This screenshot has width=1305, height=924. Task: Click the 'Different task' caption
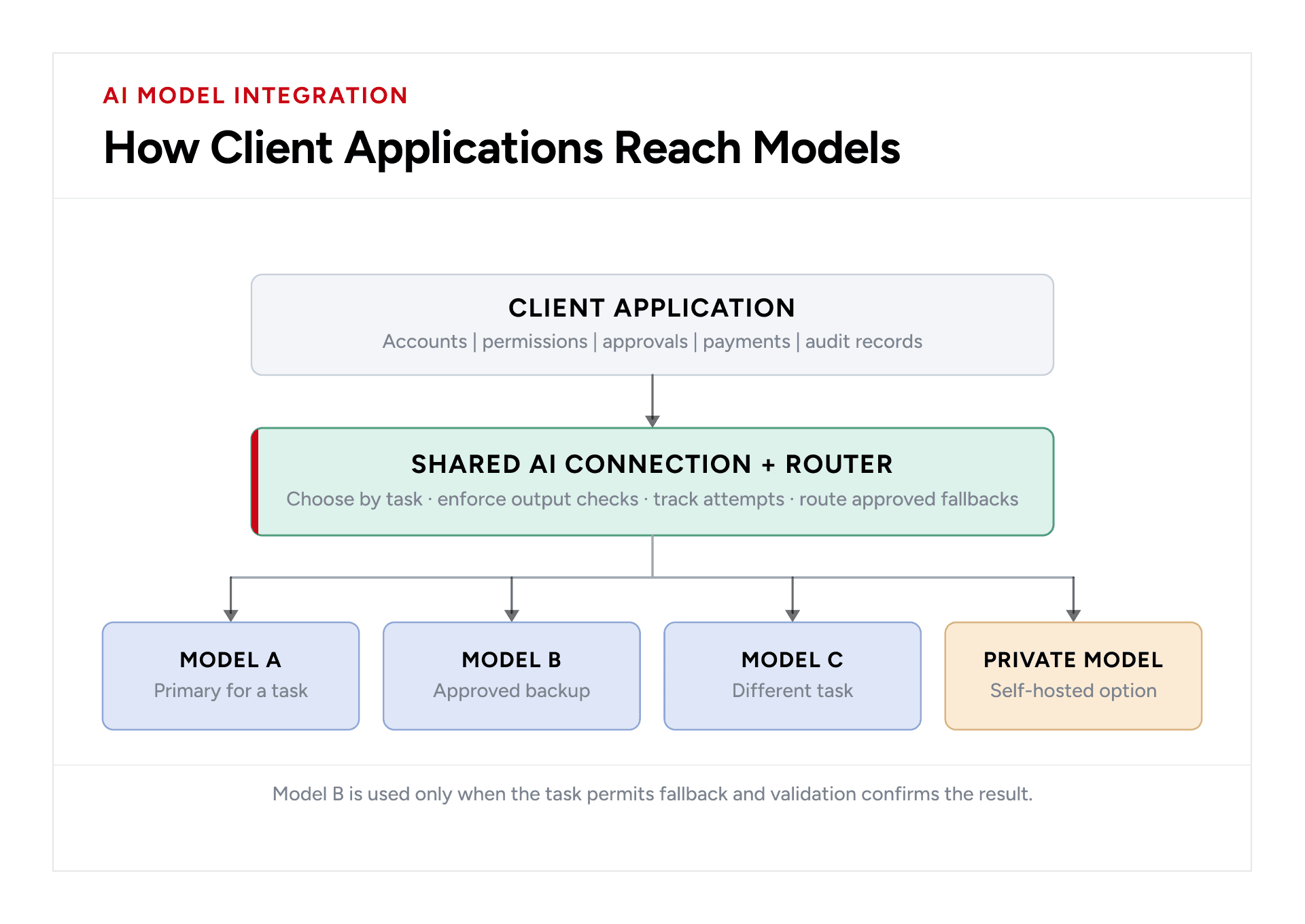(792, 691)
